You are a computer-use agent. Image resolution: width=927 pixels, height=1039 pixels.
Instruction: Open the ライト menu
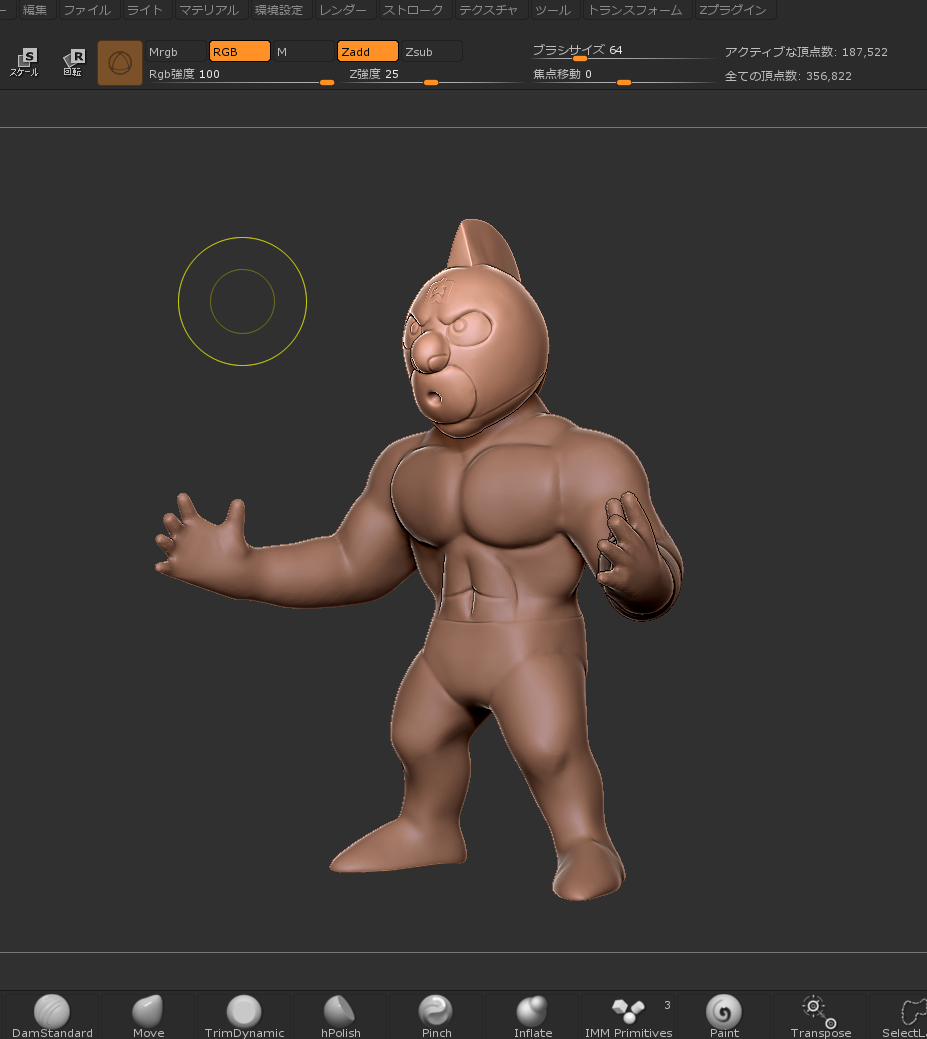[x=145, y=10]
